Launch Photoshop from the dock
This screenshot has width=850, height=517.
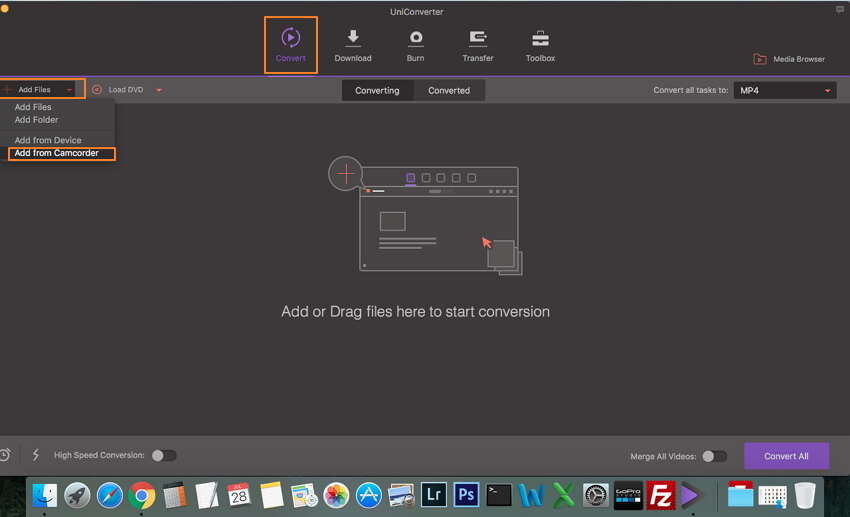[x=466, y=495]
